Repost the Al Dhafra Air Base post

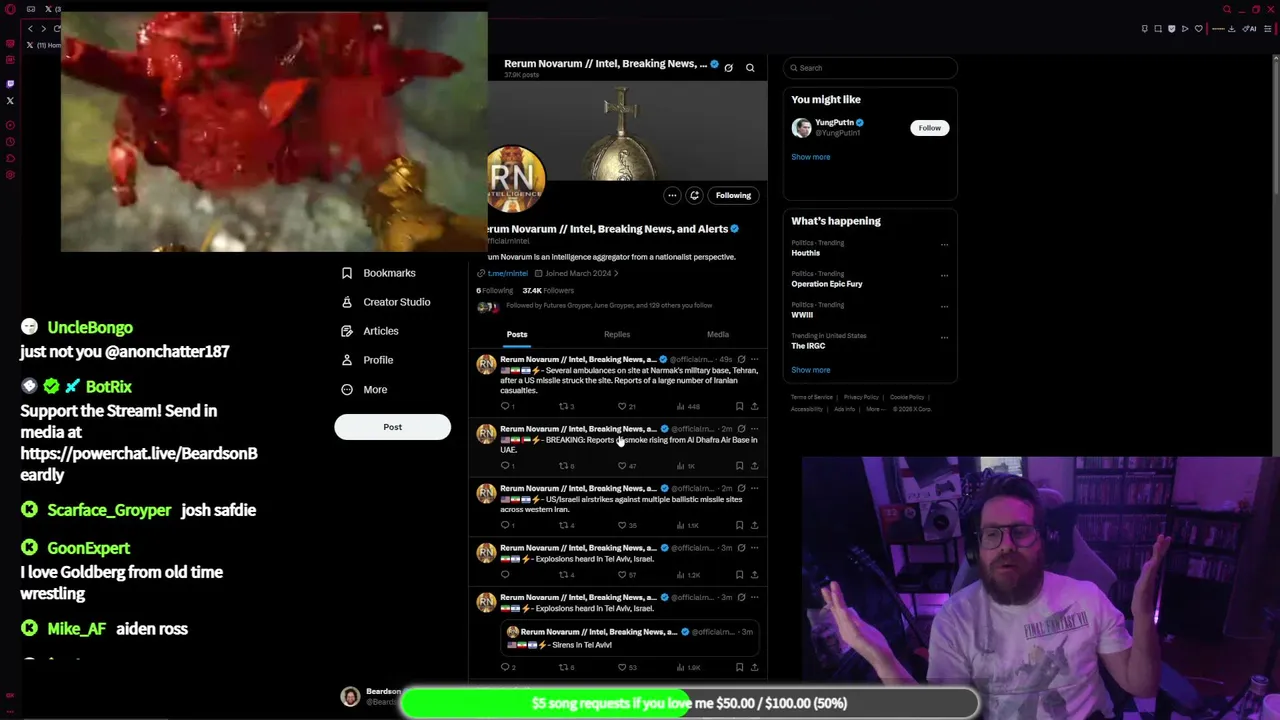click(x=563, y=466)
